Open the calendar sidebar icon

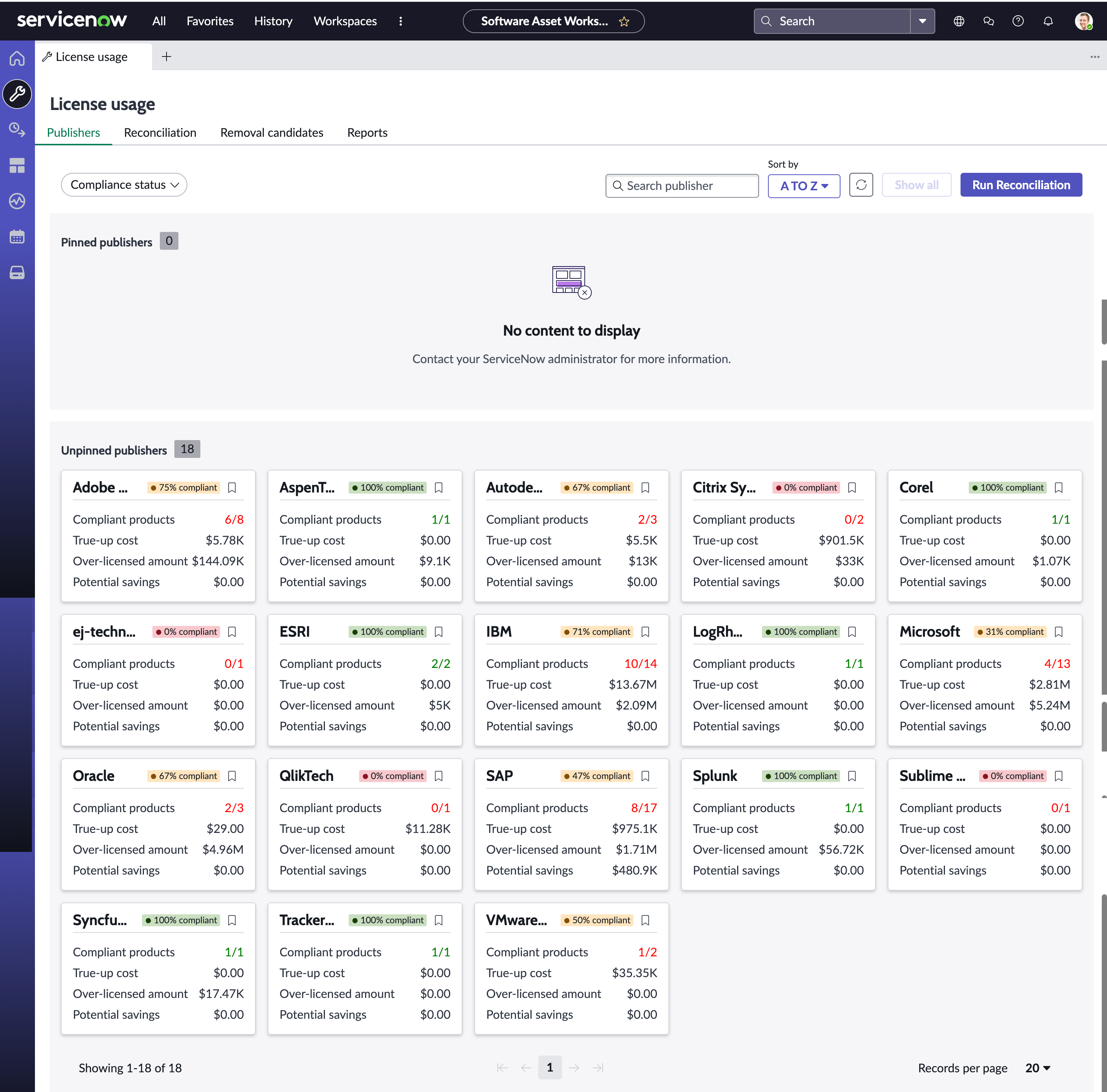[x=17, y=237]
